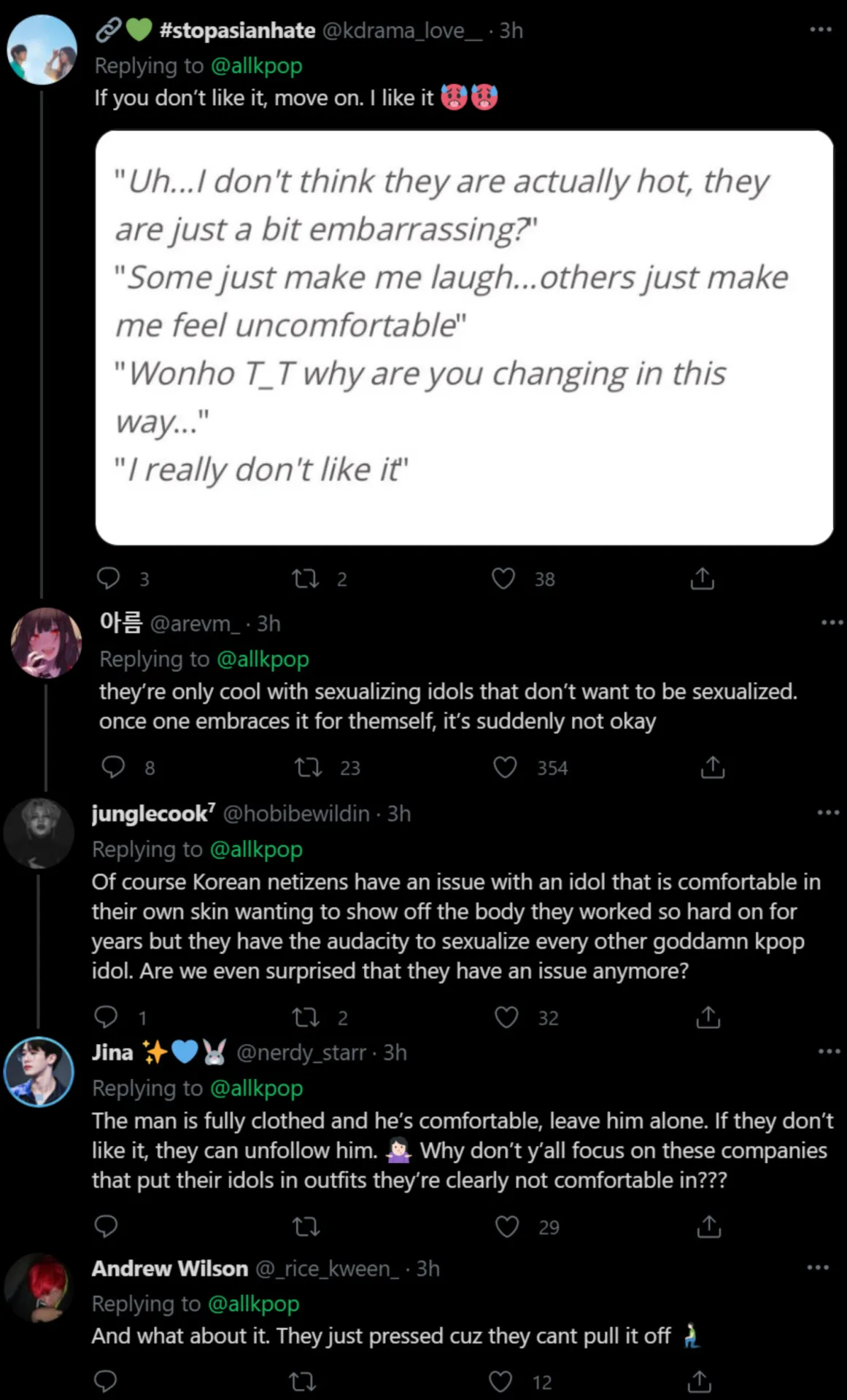This screenshot has height=1400, width=847.
Task: Open more options menu on junglecook's tweet
Action: coord(828,812)
